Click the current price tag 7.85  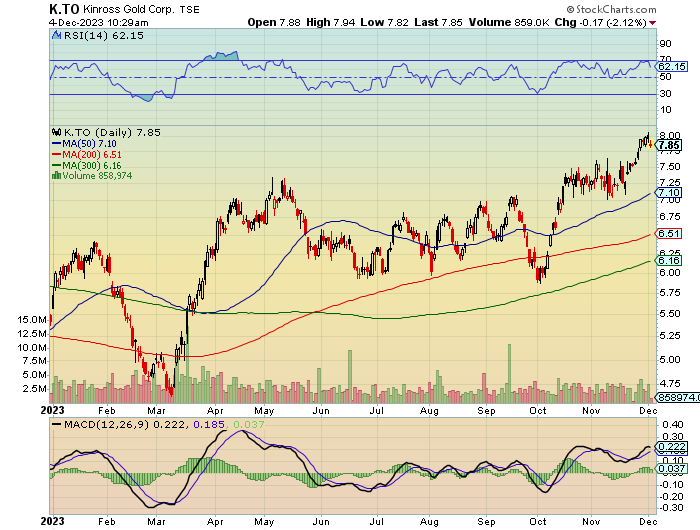tap(669, 145)
